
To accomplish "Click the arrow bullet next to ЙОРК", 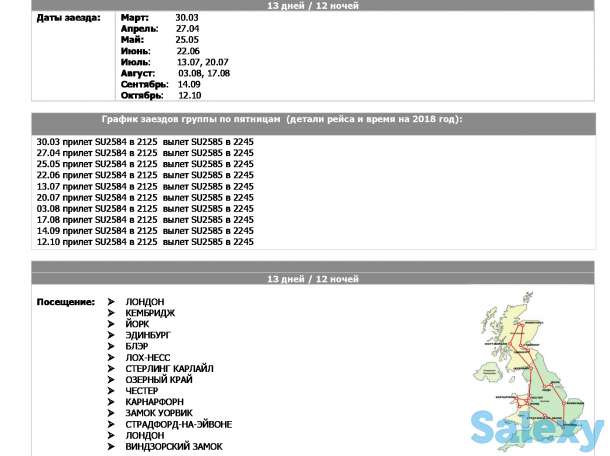I will pyautogui.click(x=111, y=324).
